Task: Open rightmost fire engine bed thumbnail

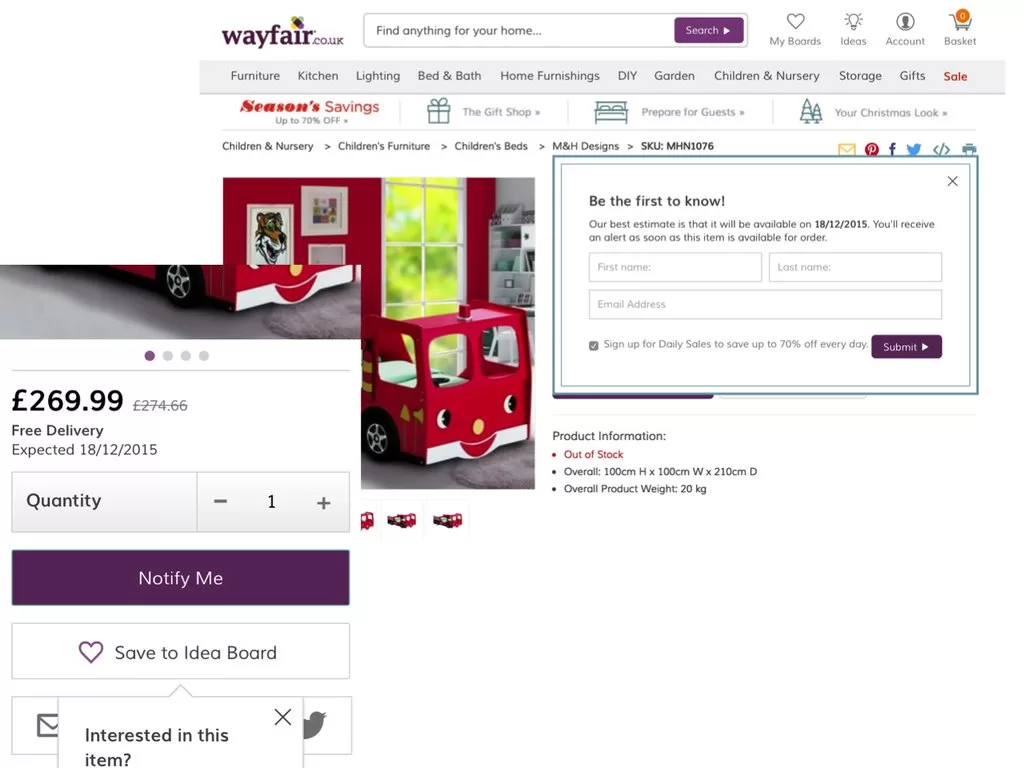Action: (x=447, y=520)
